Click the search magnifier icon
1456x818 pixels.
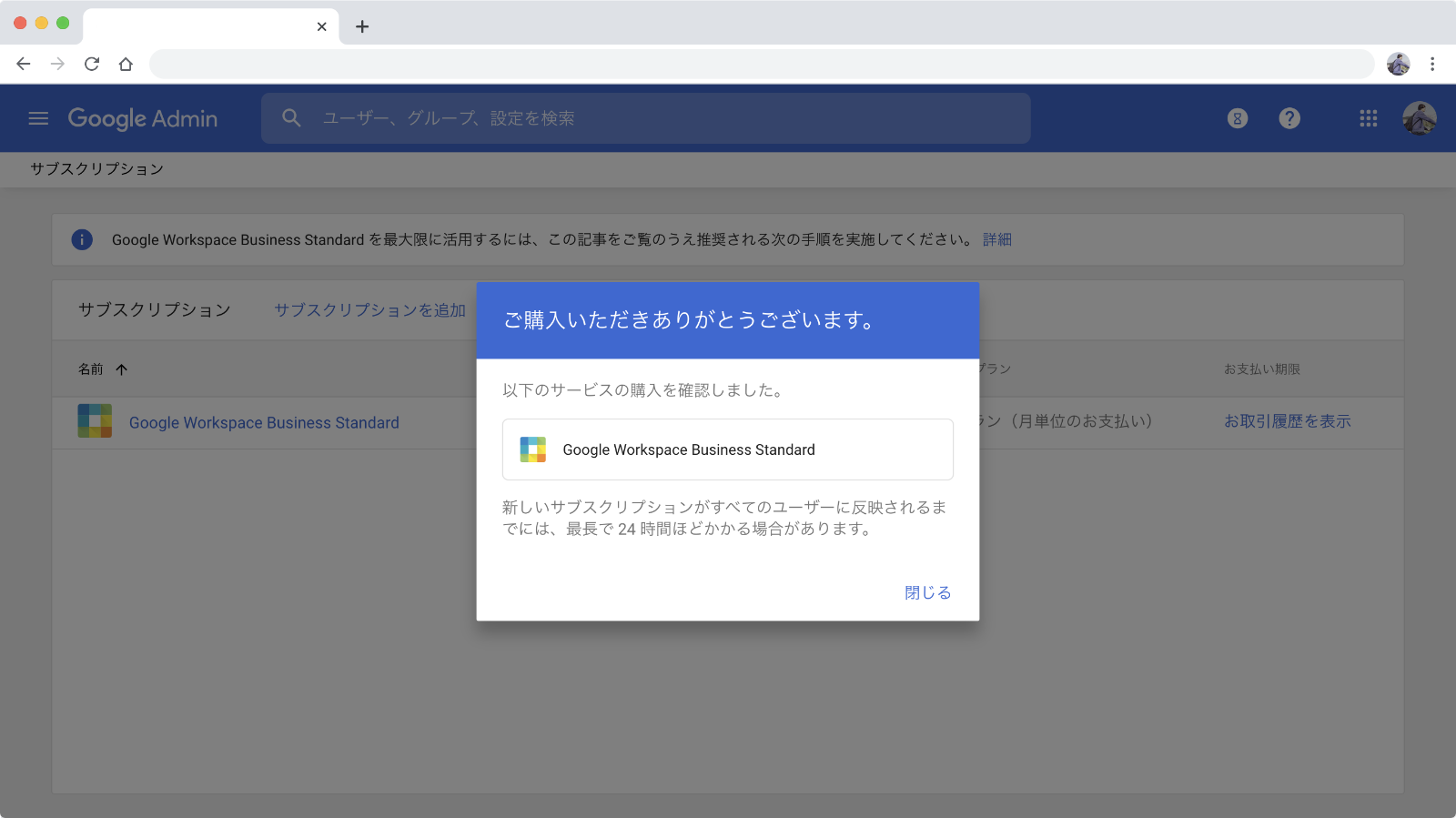pos(291,118)
